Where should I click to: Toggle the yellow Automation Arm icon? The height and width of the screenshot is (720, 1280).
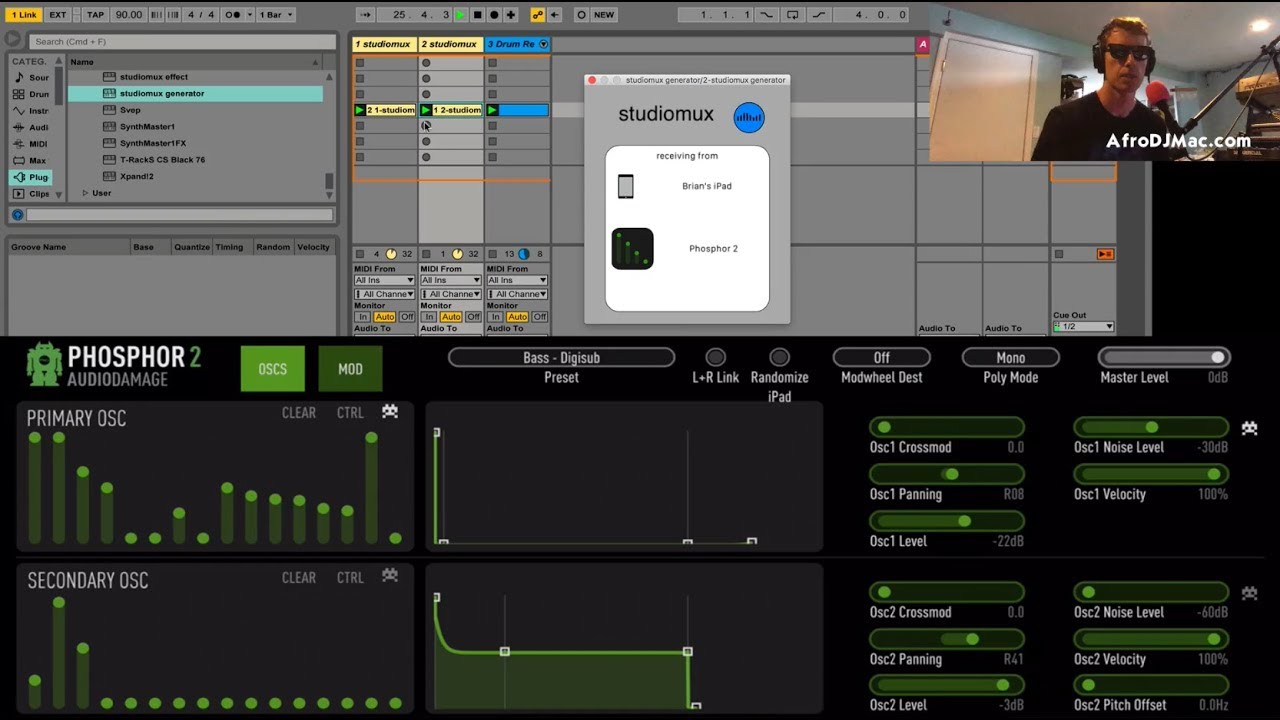coord(537,15)
